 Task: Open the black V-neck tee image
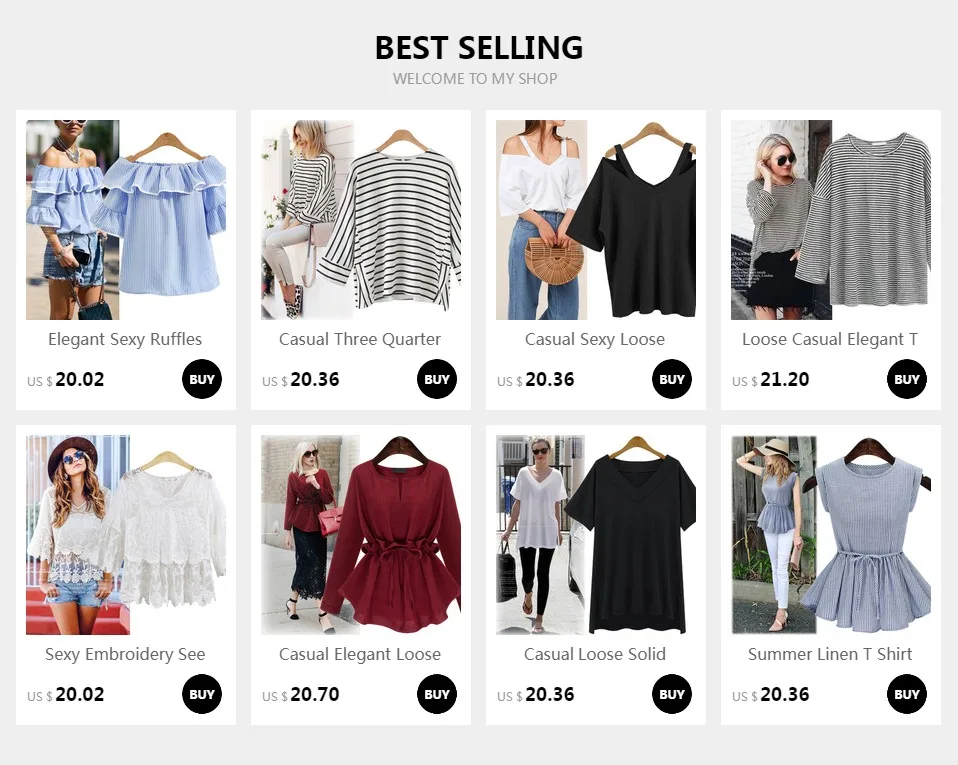tap(596, 535)
